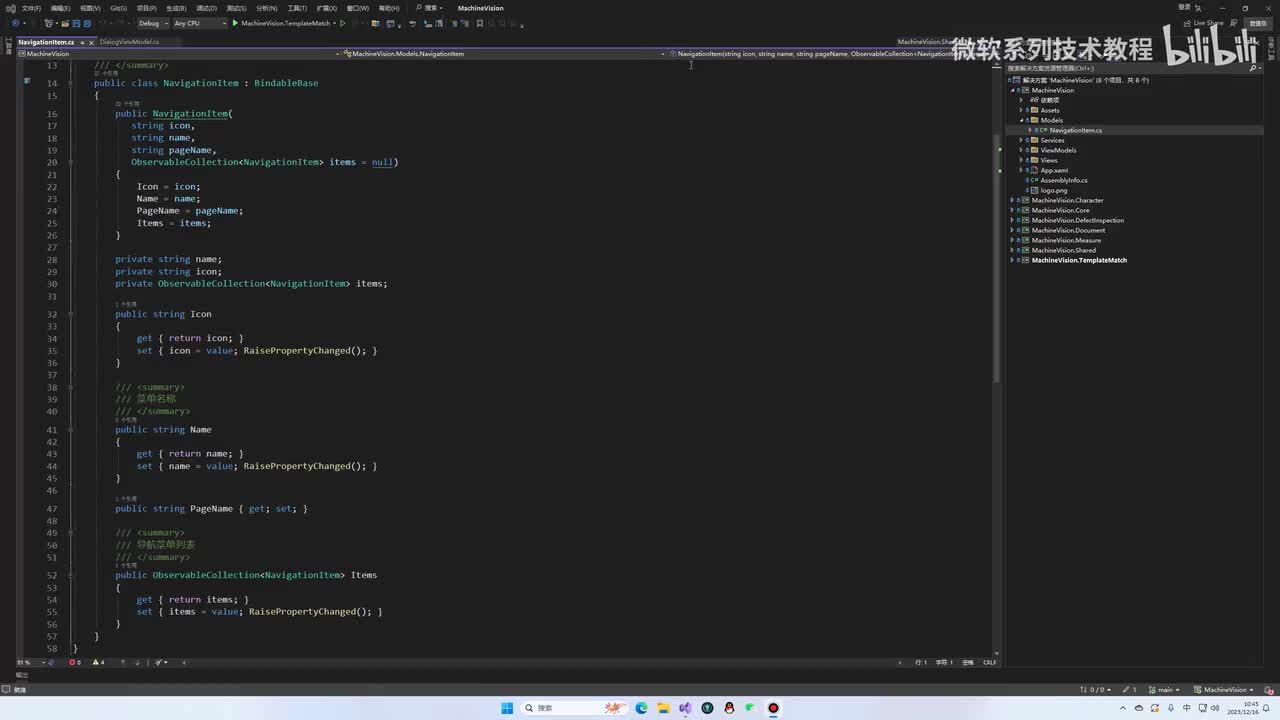Screen dimensions: 1280x720
Task: Click the green Start Debugging play icon
Action: click(x=235, y=23)
